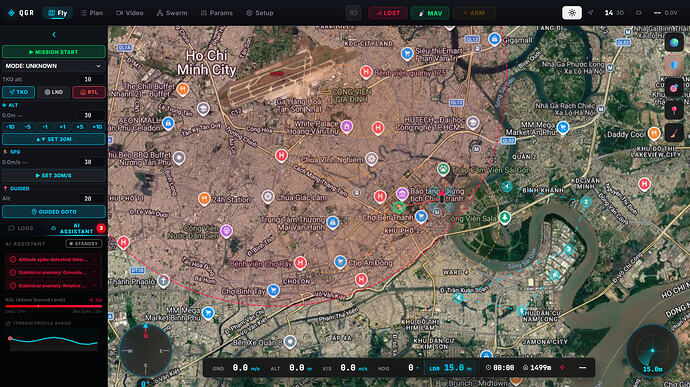Click the 00:00 flight timer
Screen dimensions: 690x387
[500, 368]
